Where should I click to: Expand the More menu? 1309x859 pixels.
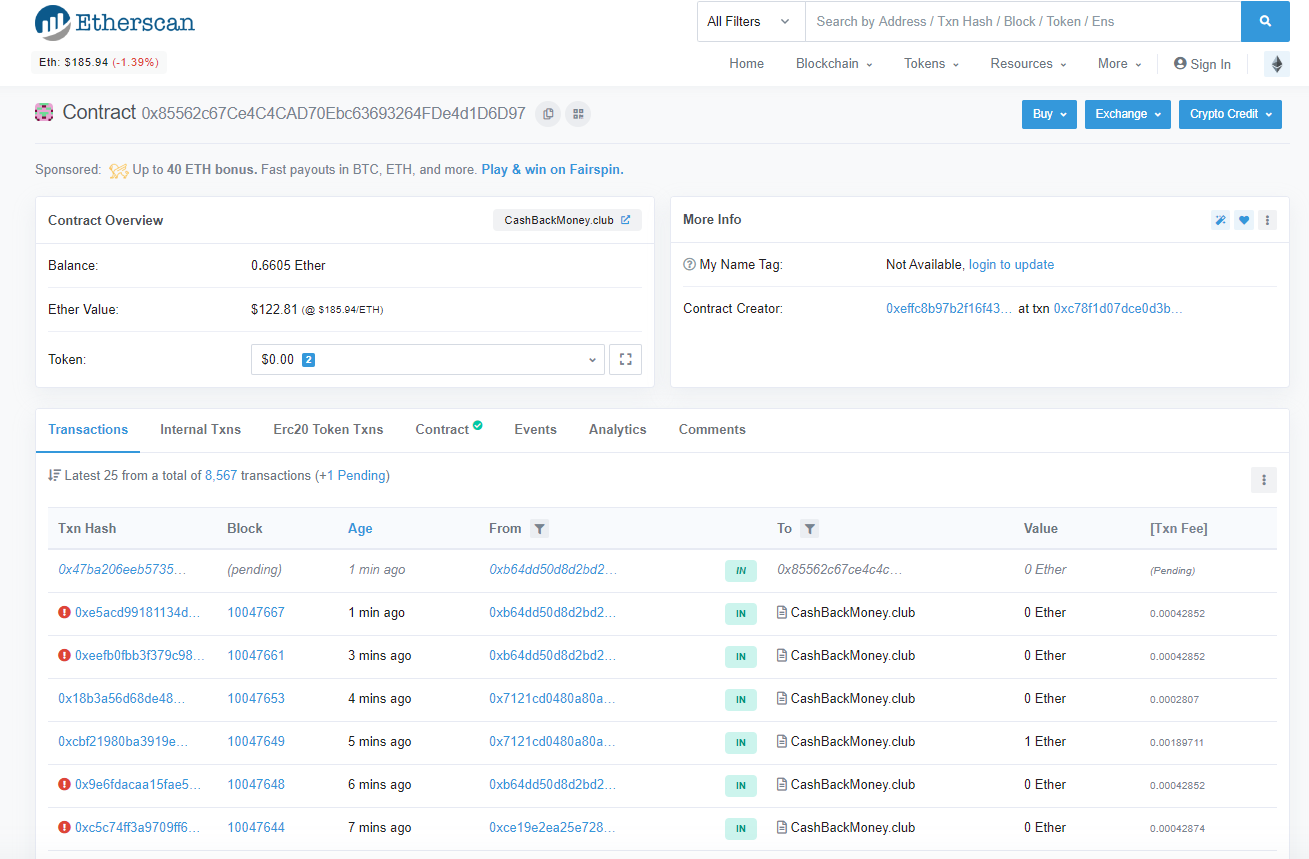click(1119, 64)
